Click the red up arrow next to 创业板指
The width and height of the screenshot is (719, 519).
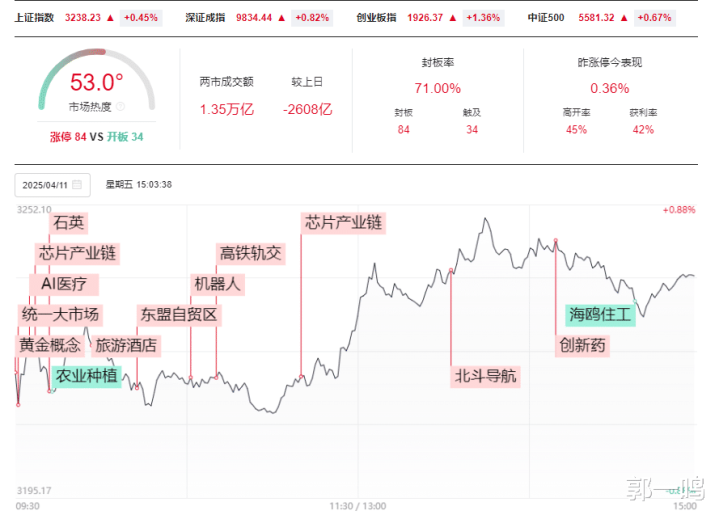click(453, 18)
